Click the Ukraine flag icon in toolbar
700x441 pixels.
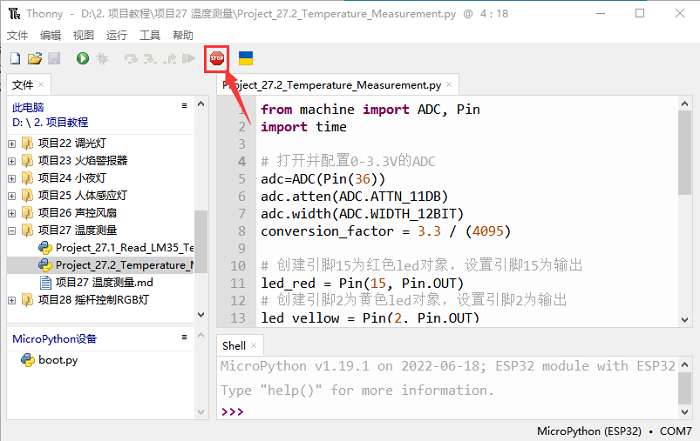[x=245, y=60]
